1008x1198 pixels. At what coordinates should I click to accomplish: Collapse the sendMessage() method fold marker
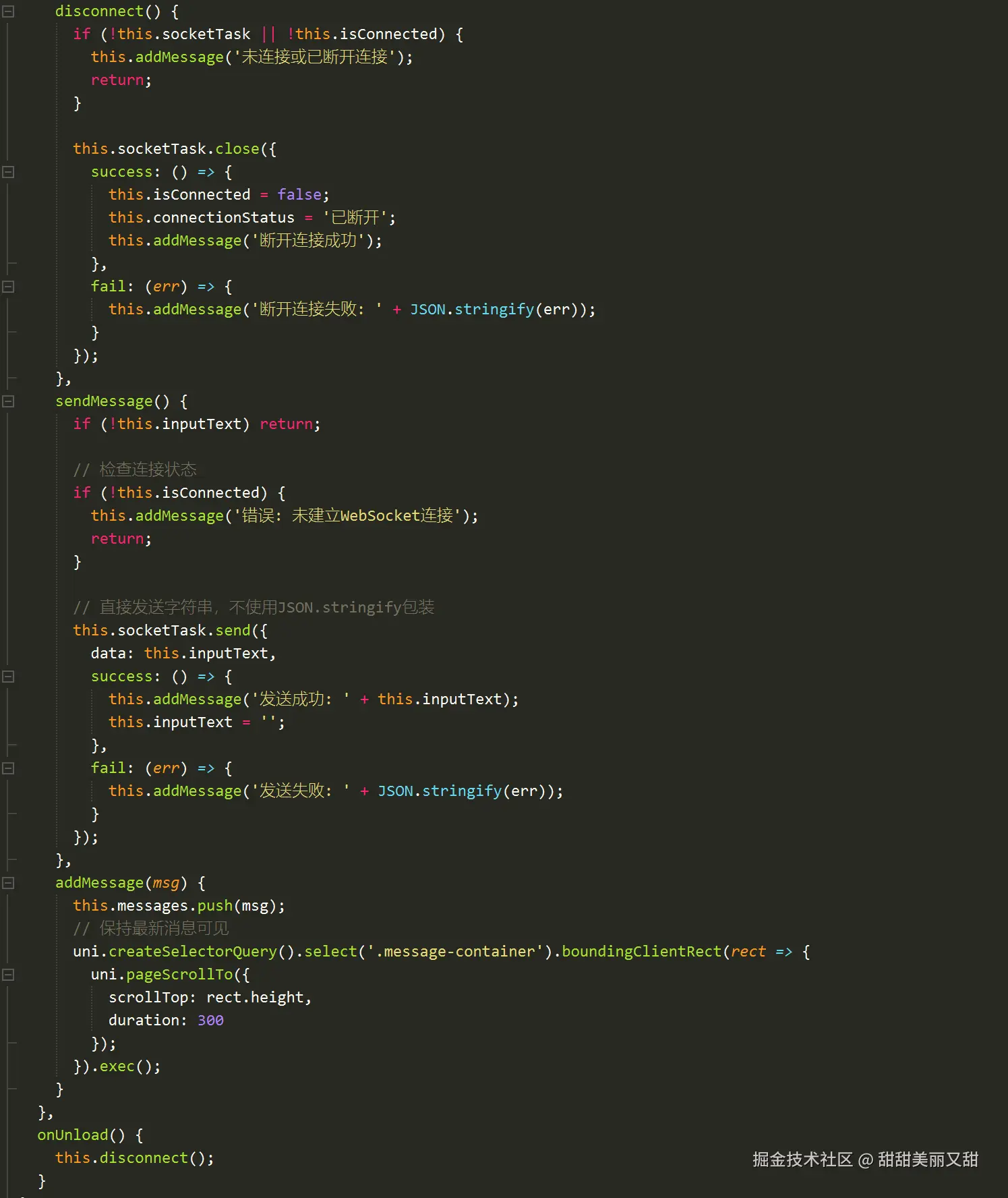tap(8, 401)
